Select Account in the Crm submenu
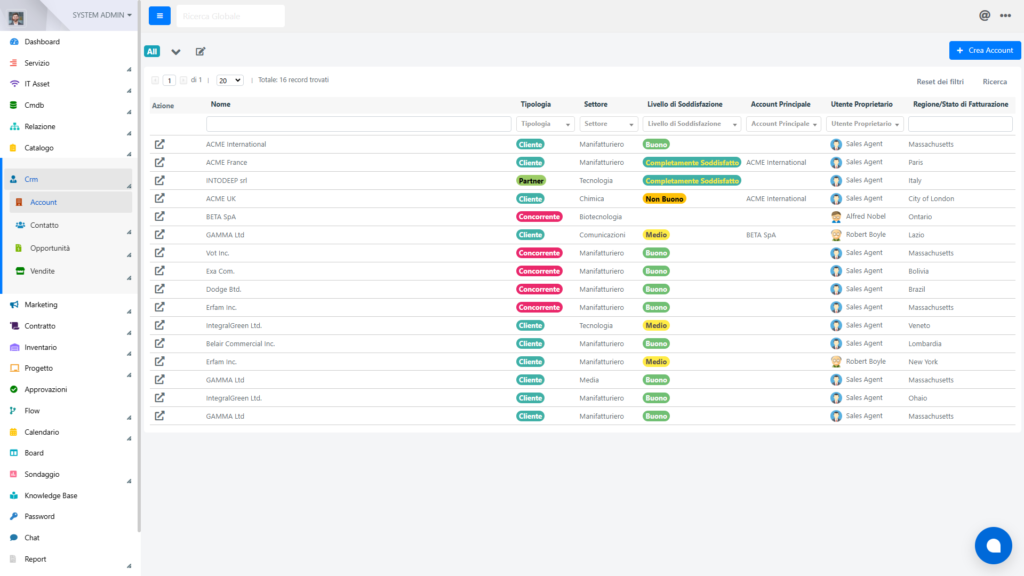This screenshot has height=576, width=1024. point(71,202)
